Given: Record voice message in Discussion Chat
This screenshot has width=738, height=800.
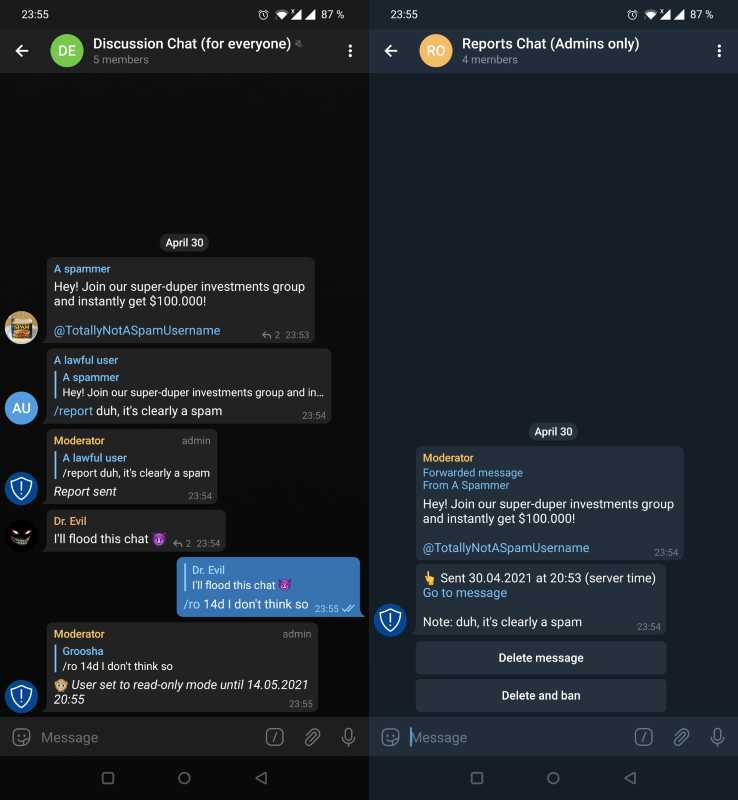Looking at the screenshot, I should pyautogui.click(x=349, y=737).
